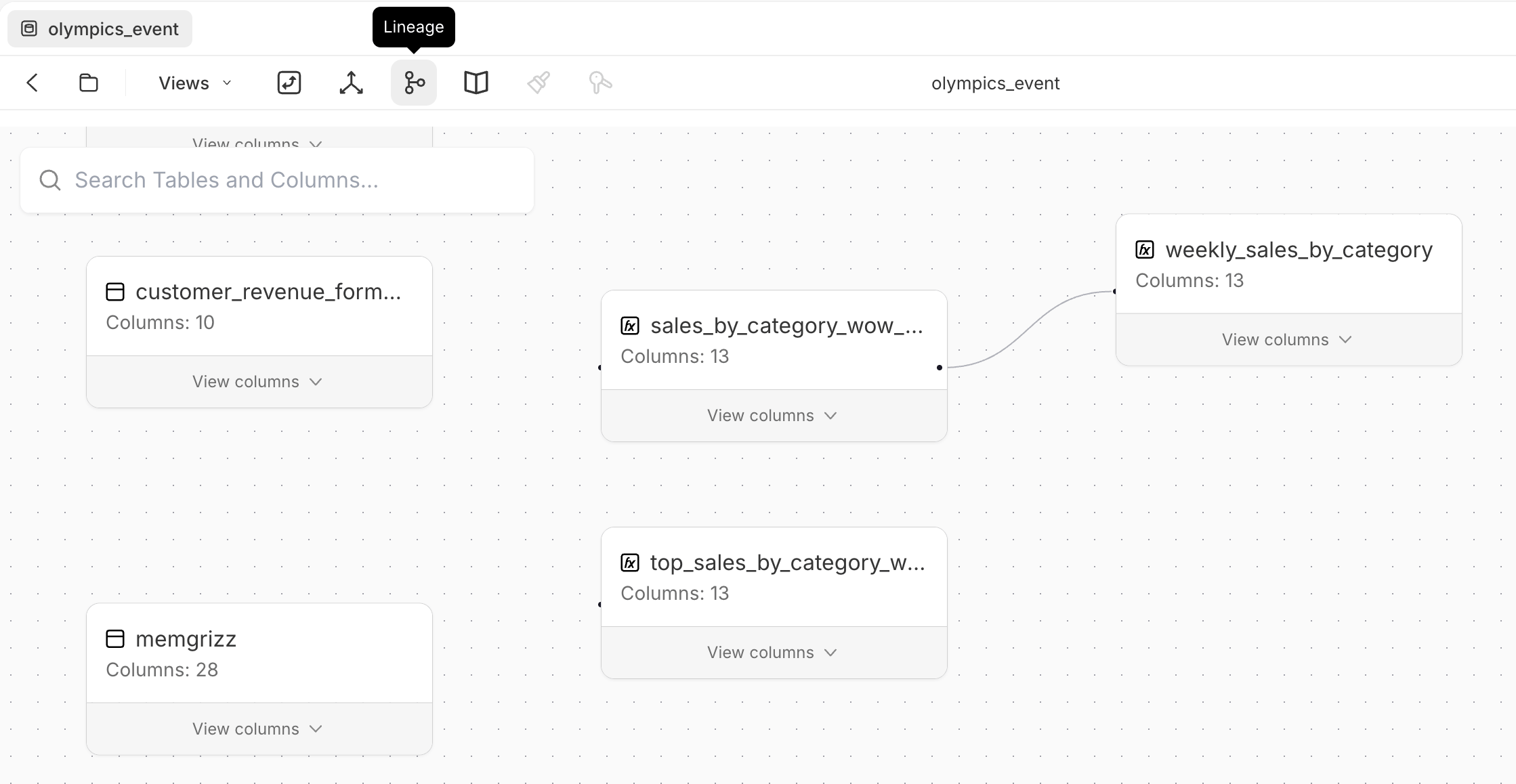The height and width of the screenshot is (784, 1516).
Task: Expand View columns for weekly_sales_by_category
Action: click(1289, 340)
